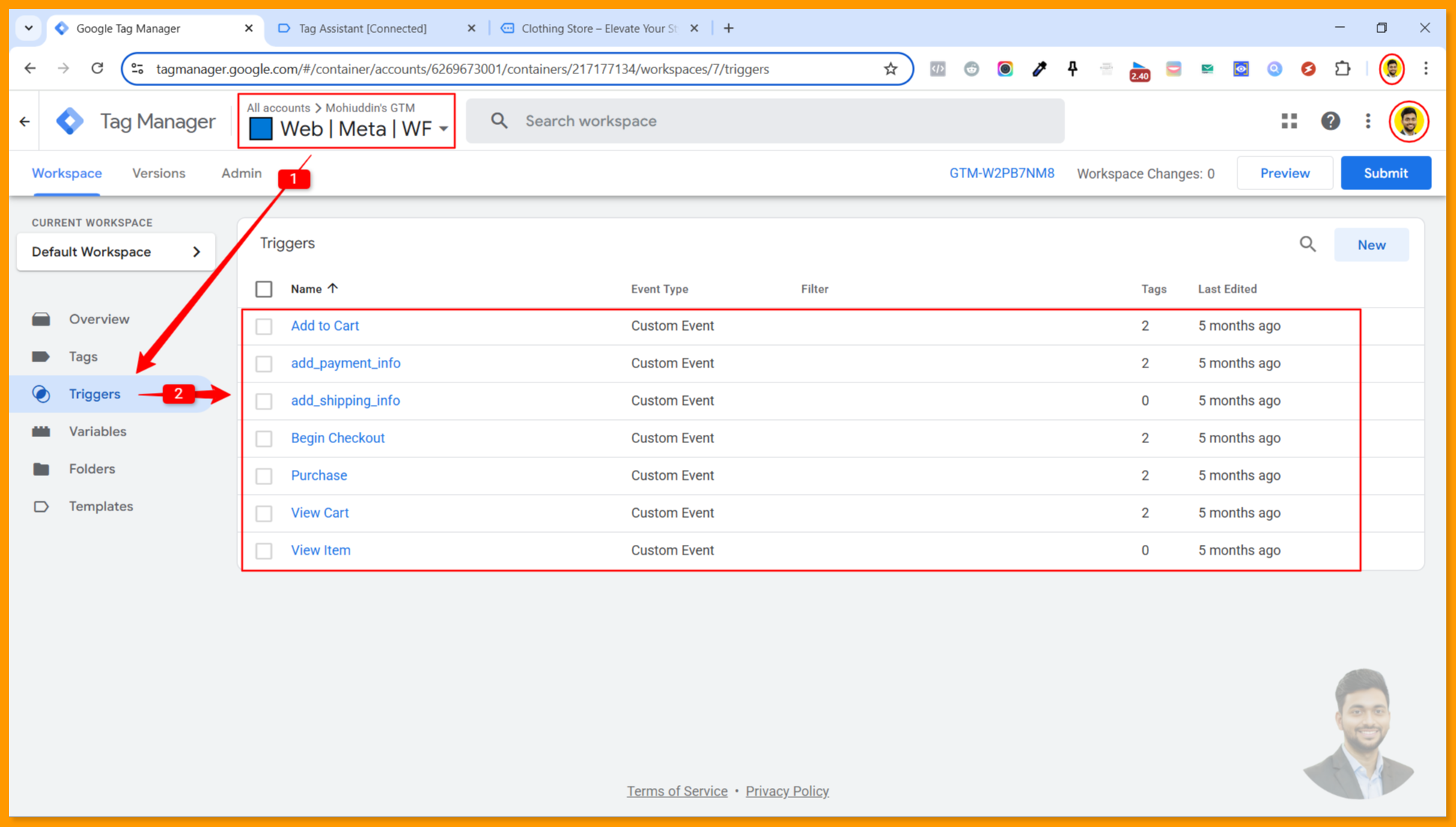Screen dimensions: 1456x827
Task: Switch to the Tag Assistant browser tab
Action: pyautogui.click(x=362, y=28)
